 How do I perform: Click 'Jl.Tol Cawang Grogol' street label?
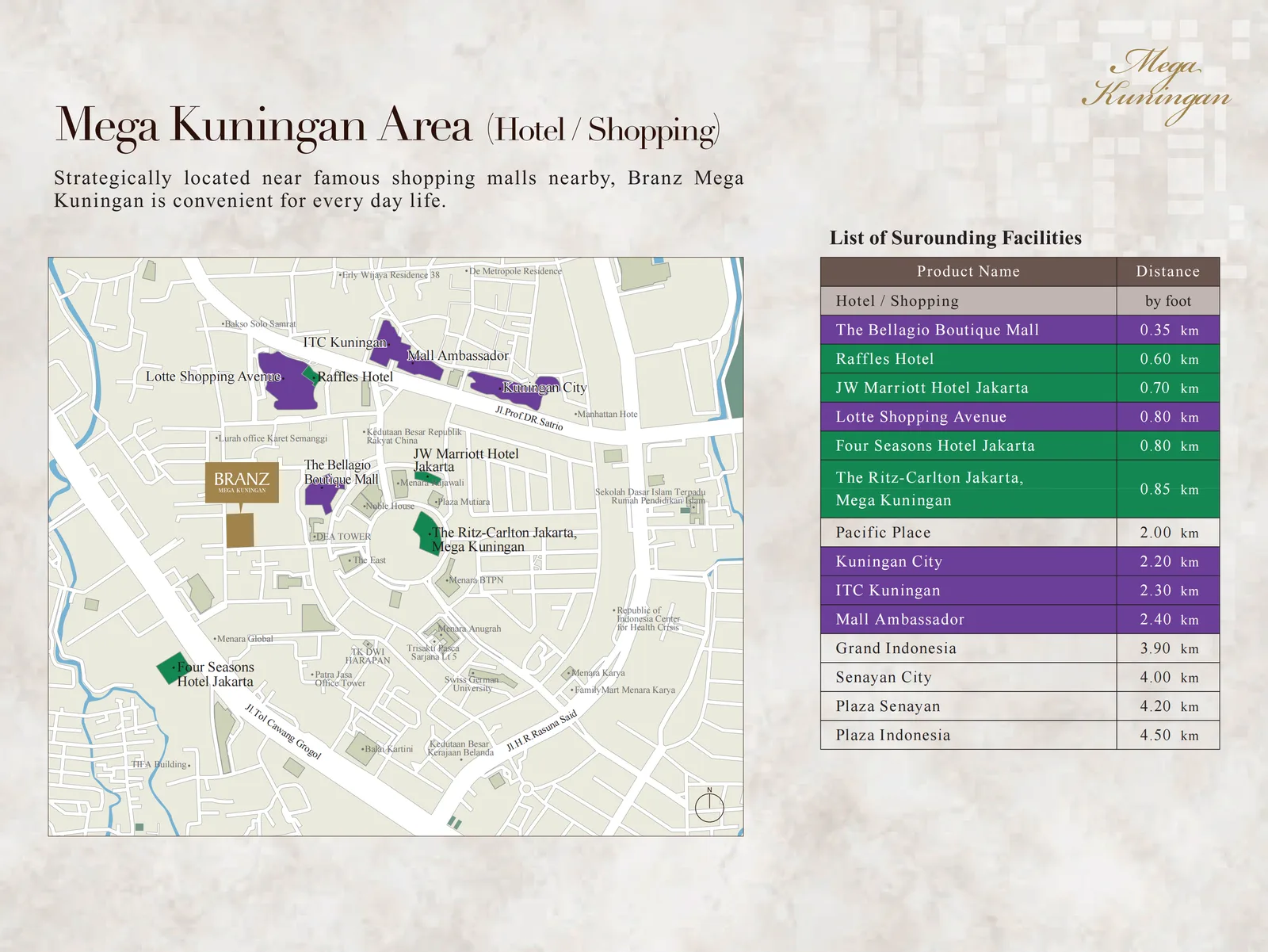coord(283,731)
